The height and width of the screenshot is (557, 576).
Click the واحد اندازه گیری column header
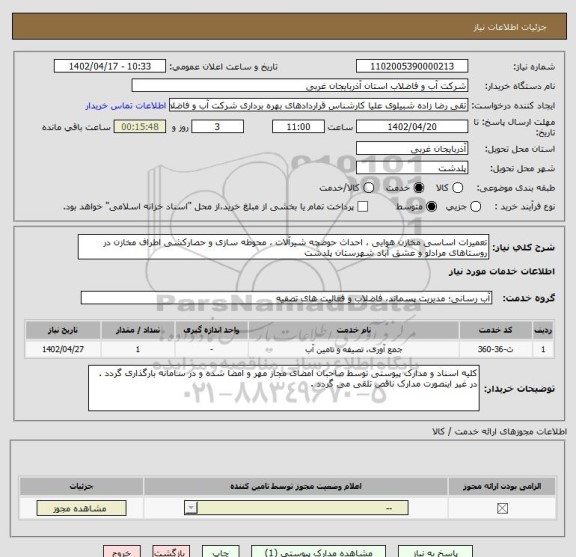pos(212,330)
